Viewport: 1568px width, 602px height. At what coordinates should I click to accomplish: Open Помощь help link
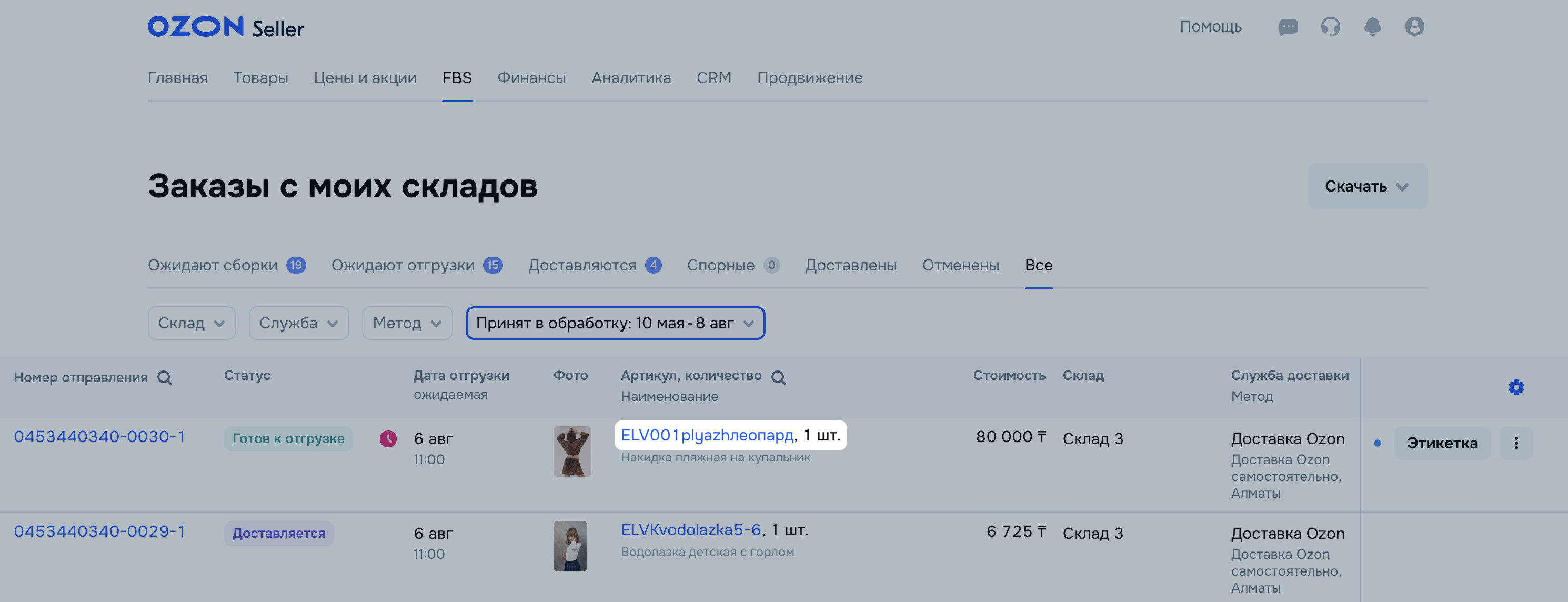(1210, 27)
